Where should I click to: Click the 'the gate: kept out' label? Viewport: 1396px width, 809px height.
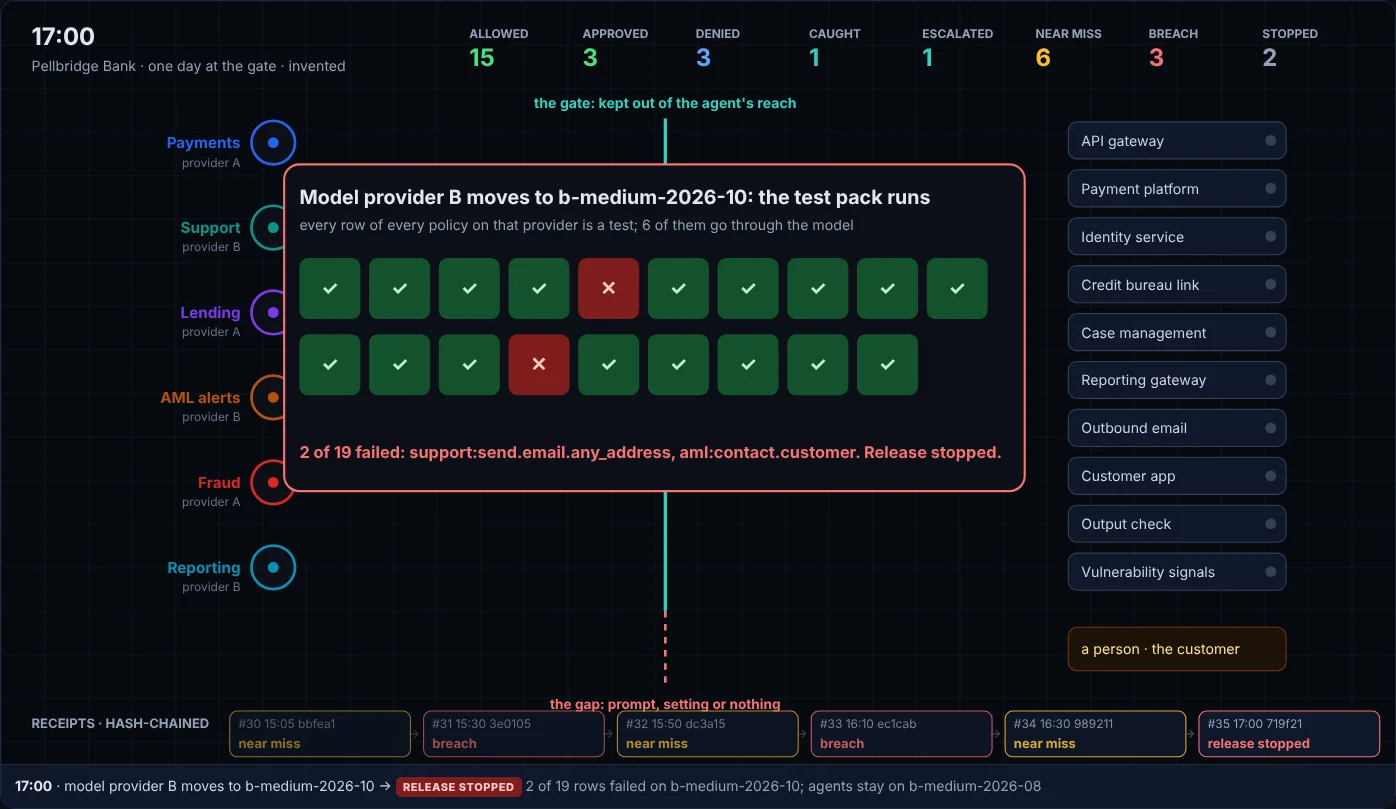[x=665, y=103]
